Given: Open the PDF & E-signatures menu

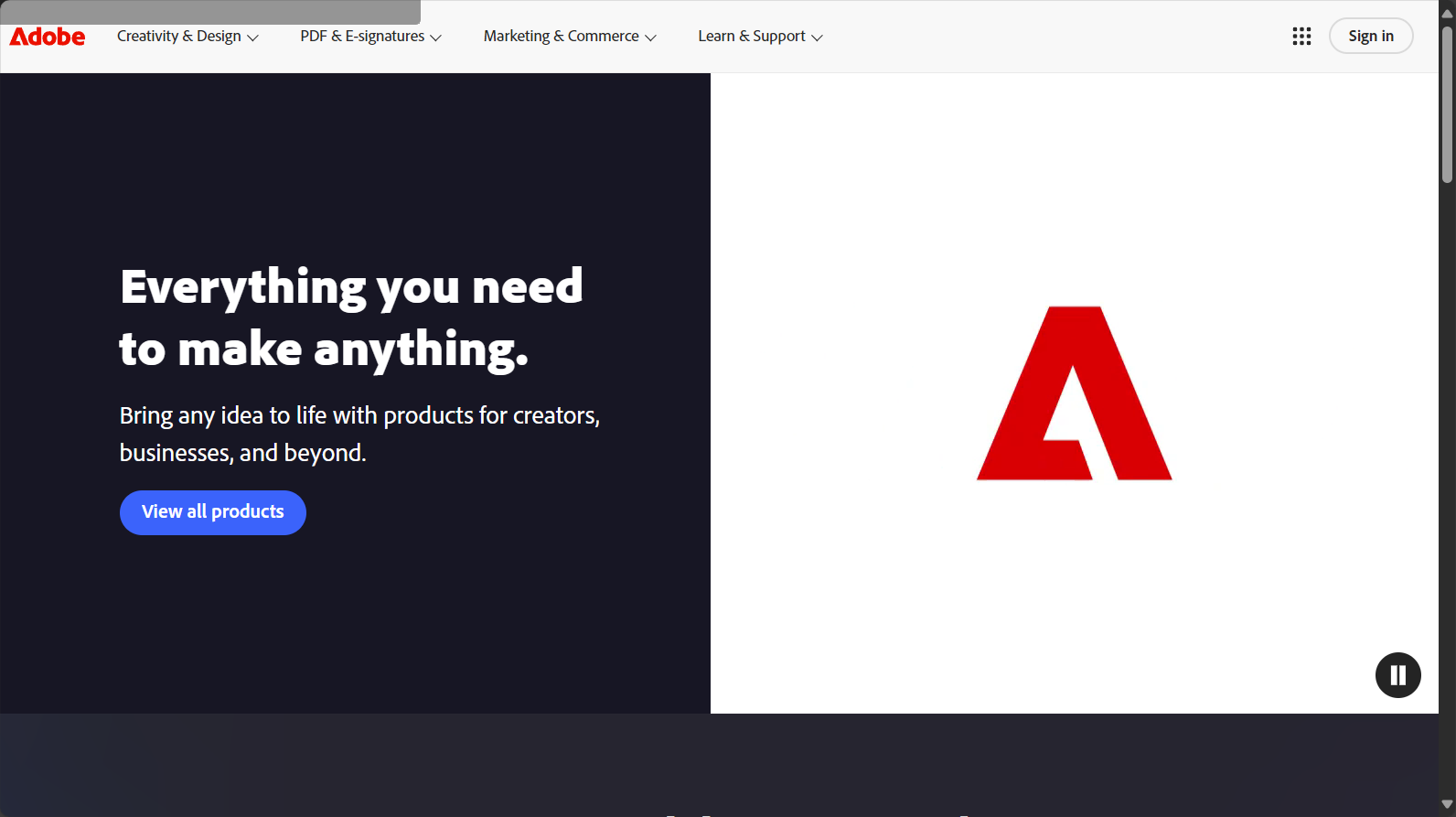Looking at the screenshot, I should point(370,37).
